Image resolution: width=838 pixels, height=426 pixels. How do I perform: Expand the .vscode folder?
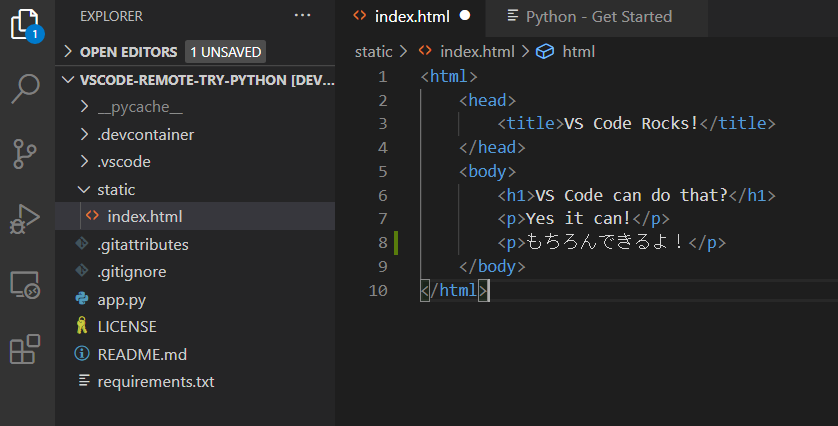coord(84,161)
